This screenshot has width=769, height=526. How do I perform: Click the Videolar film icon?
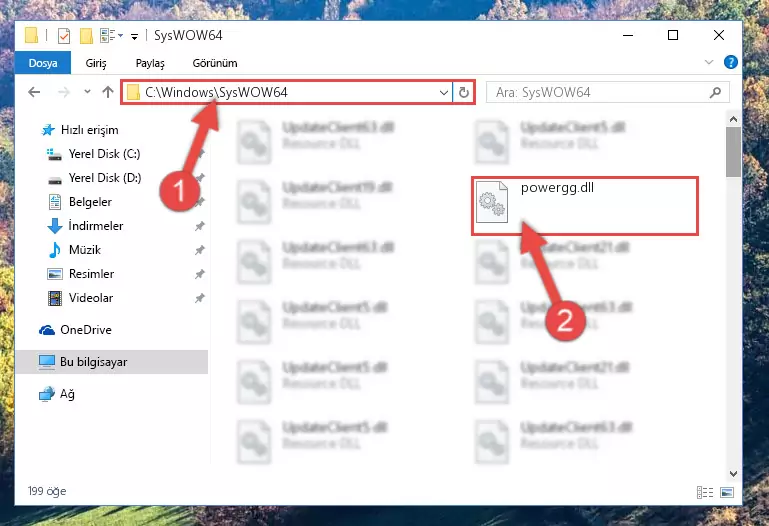click(55, 298)
